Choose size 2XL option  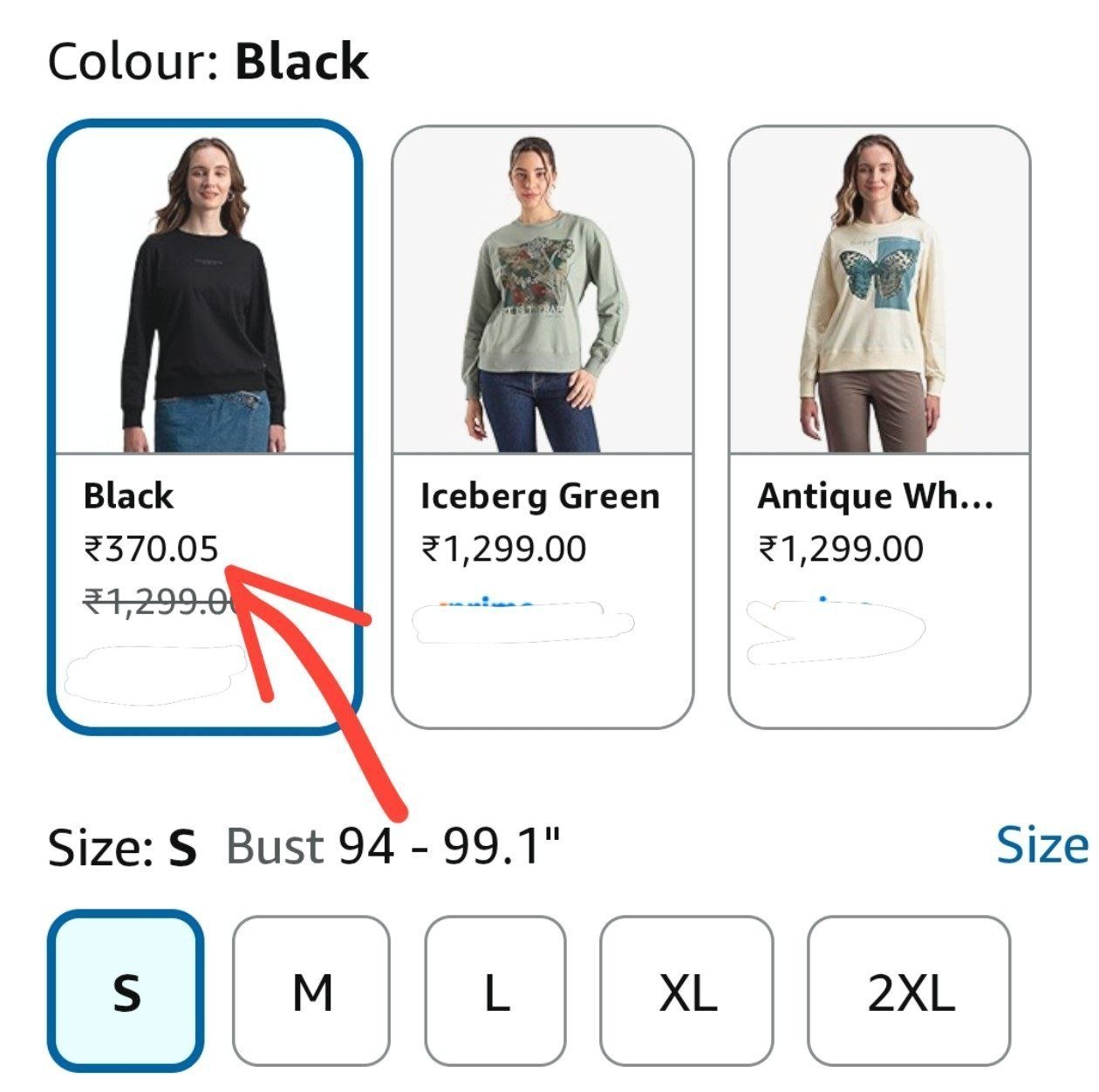pyautogui.click(x=909, y=991)
